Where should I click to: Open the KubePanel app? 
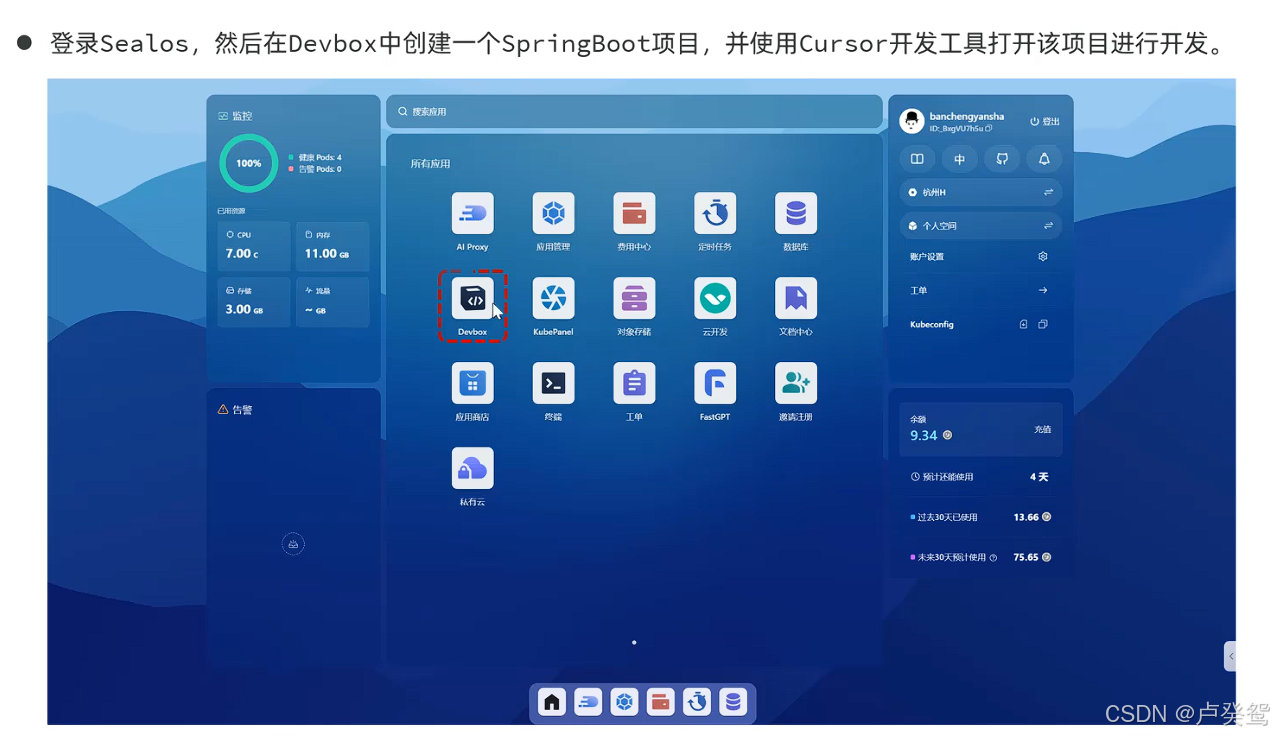coord(553,298)
